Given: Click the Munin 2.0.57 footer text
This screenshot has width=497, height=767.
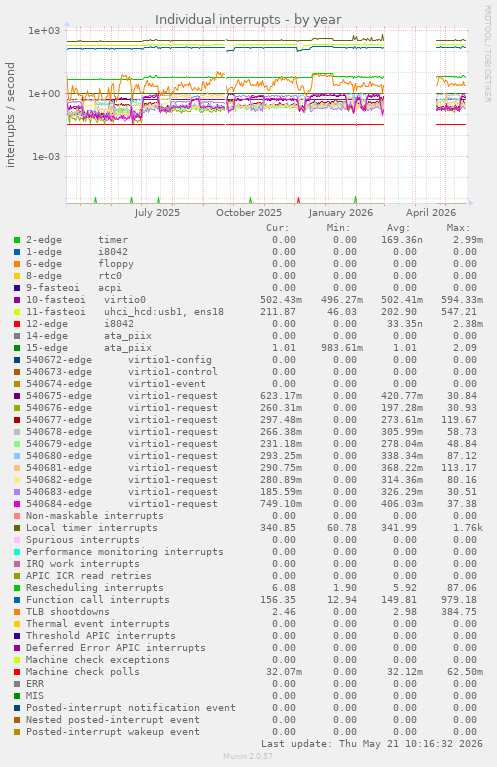Looking at the screenshot, I should pyautogui.click(x=248, y=756).
